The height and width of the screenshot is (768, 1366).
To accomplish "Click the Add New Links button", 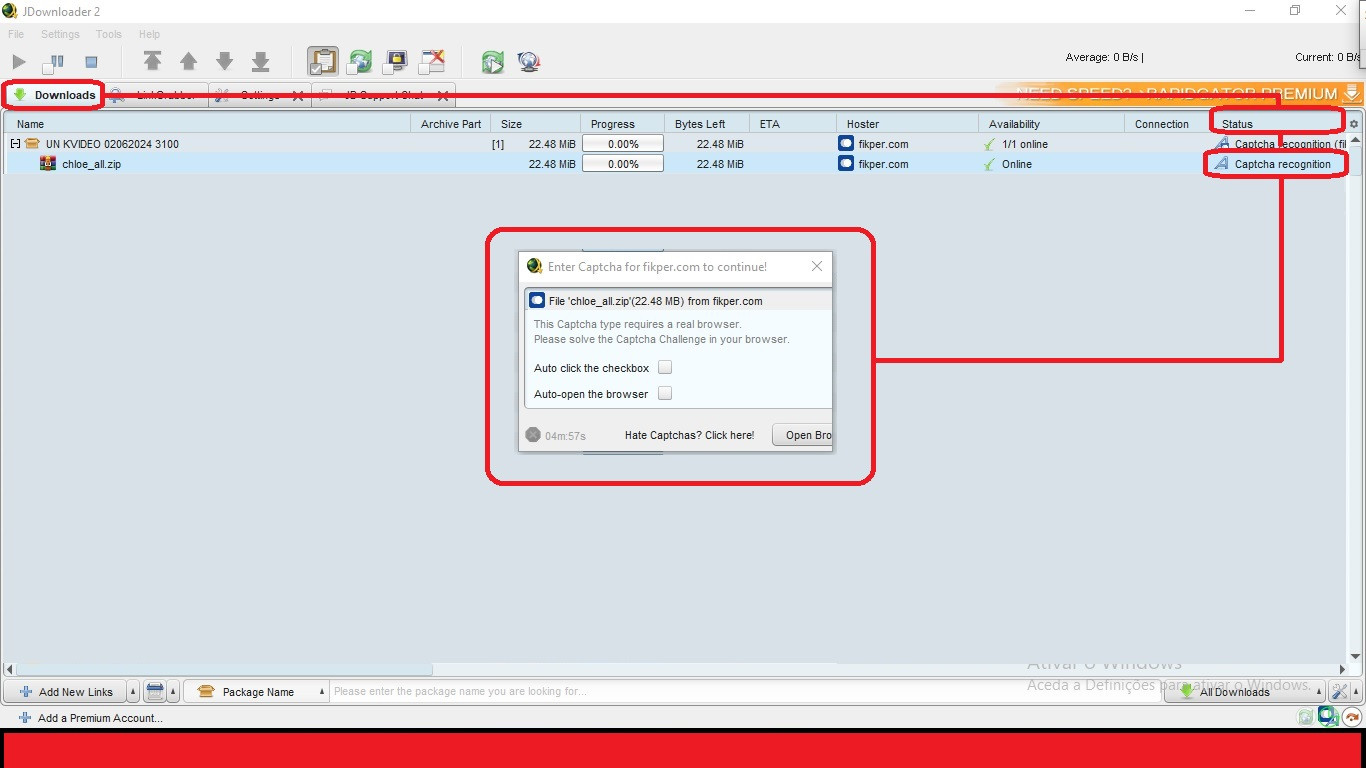I will (65, 692).
